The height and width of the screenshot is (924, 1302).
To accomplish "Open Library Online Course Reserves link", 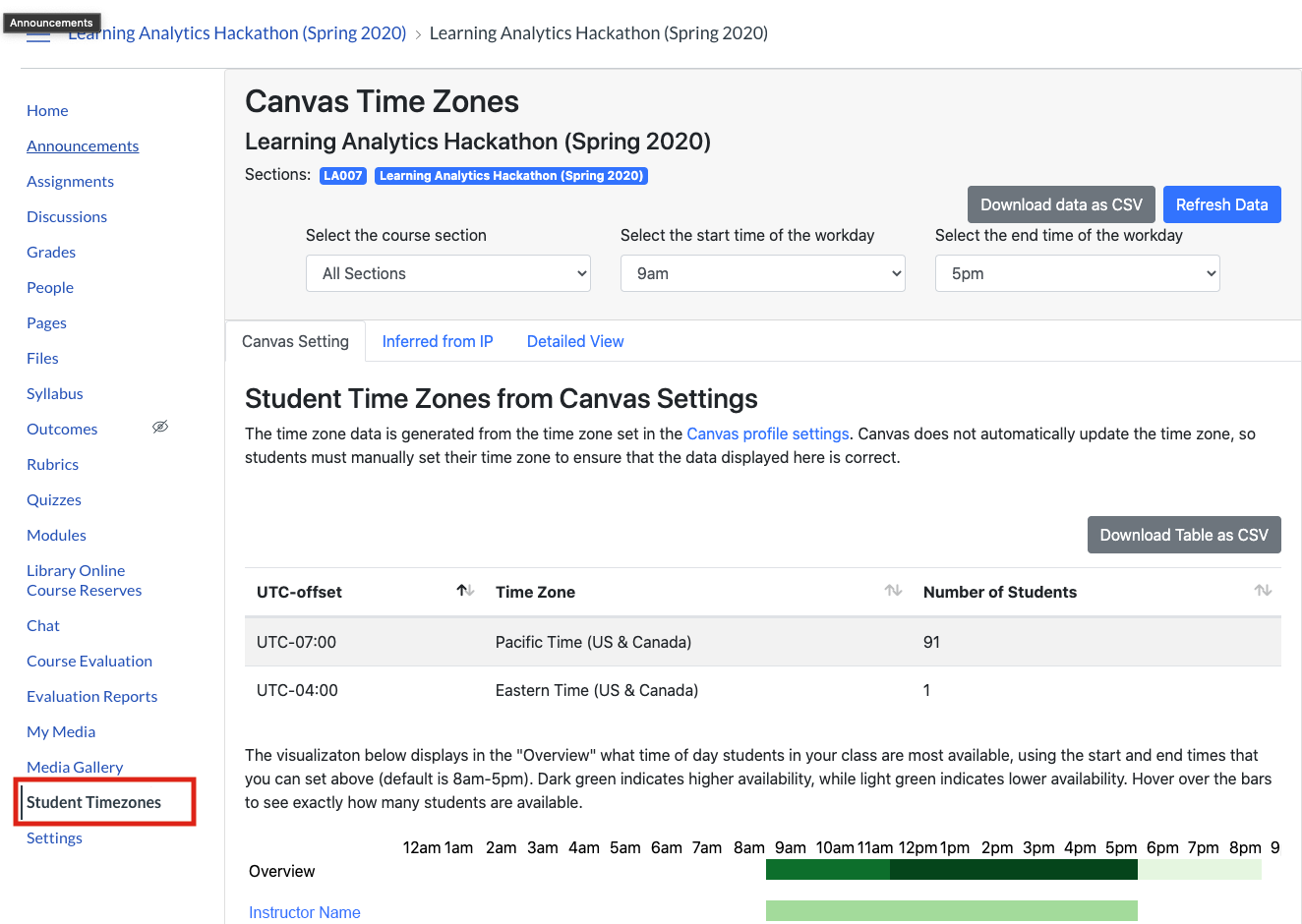I will tap(84, 580).
